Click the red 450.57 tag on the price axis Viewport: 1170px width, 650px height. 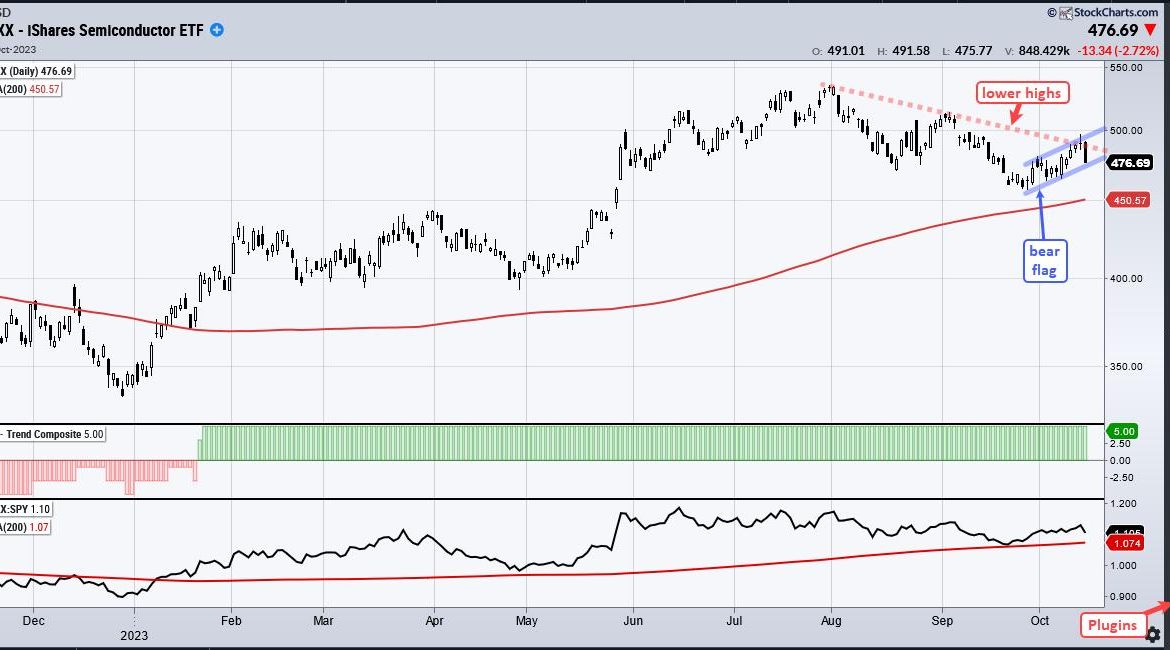[x=1130, y=200]
